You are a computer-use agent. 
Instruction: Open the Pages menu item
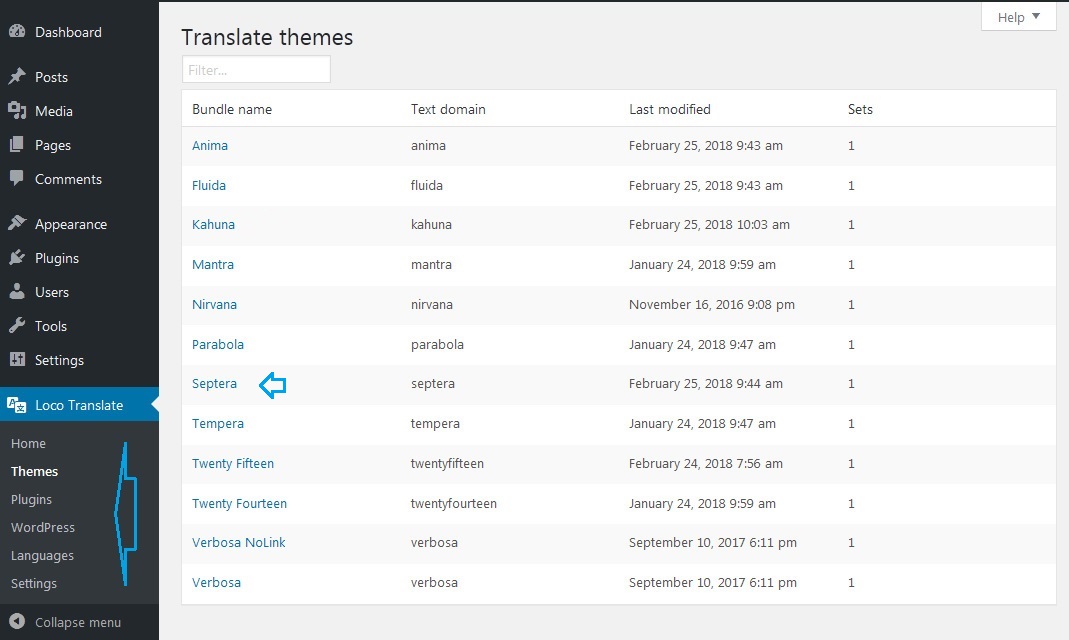[52, 145]
